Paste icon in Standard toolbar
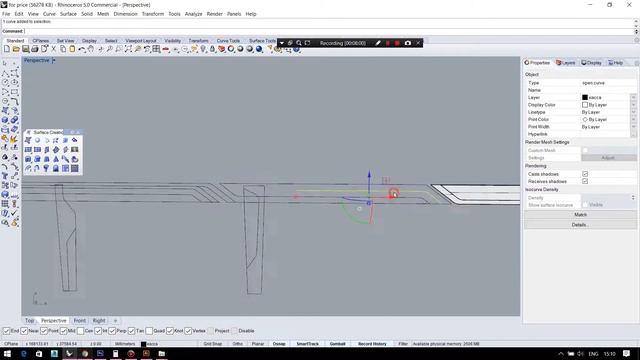Image resolution: width=640 pixels, height=360 pixels. 72,49
